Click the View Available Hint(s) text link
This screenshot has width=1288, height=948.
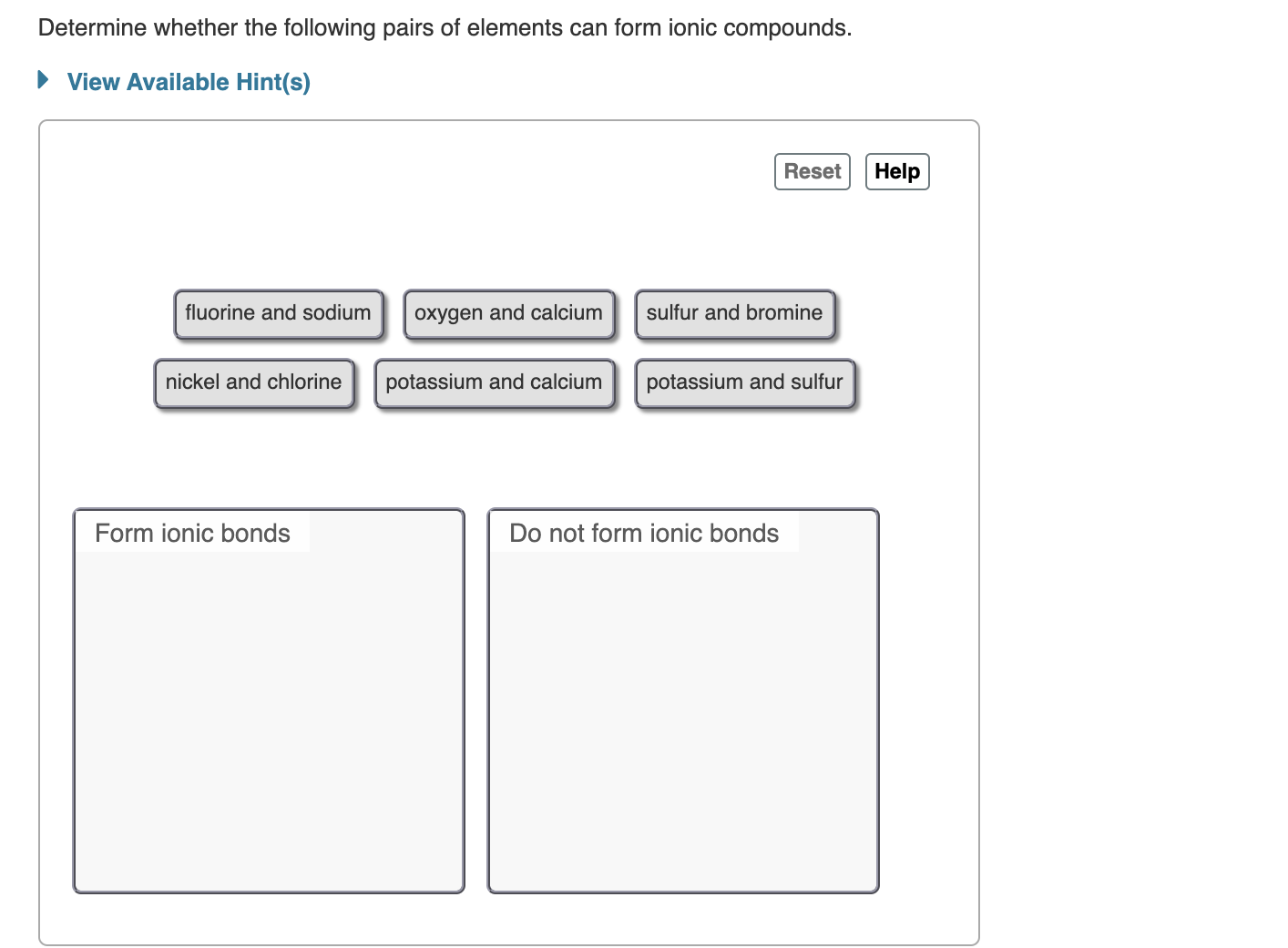click(x=187, y=82)
